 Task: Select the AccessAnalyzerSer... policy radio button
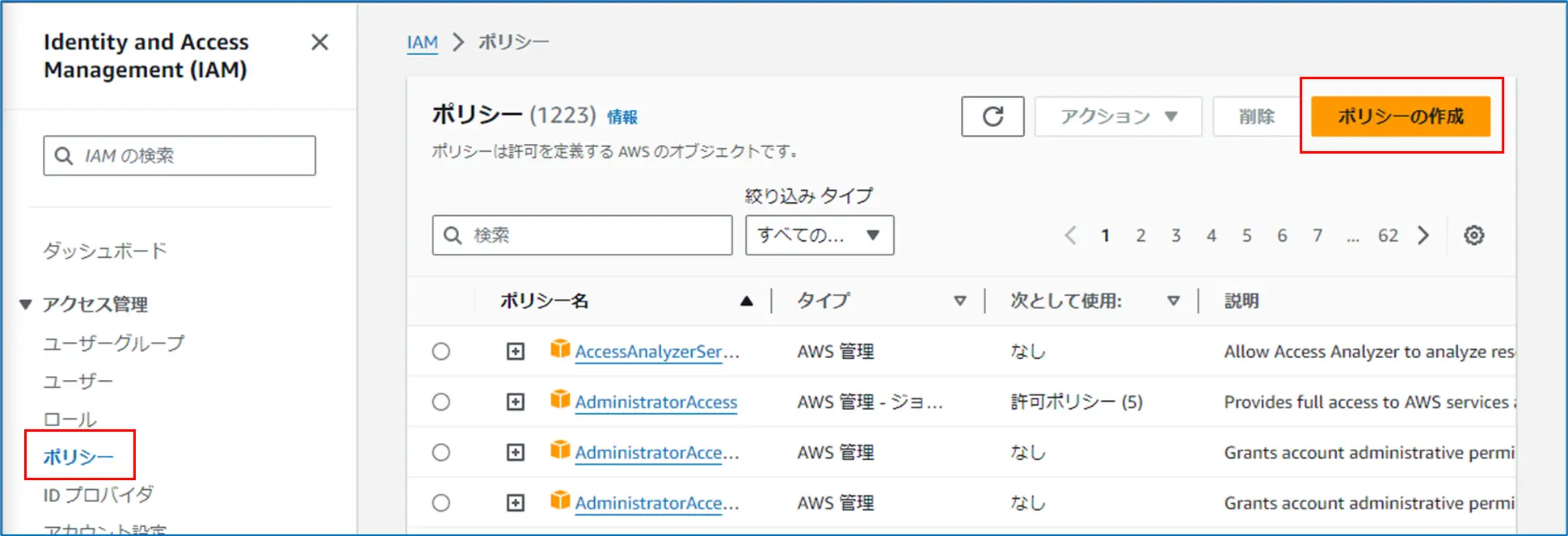point(440,352)
